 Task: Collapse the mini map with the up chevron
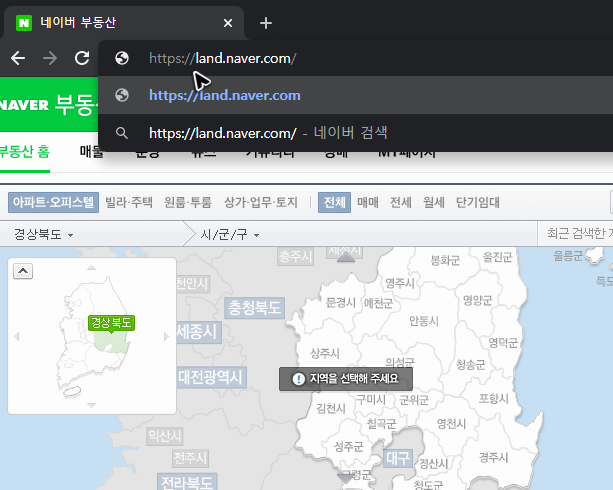coord(23,271)
